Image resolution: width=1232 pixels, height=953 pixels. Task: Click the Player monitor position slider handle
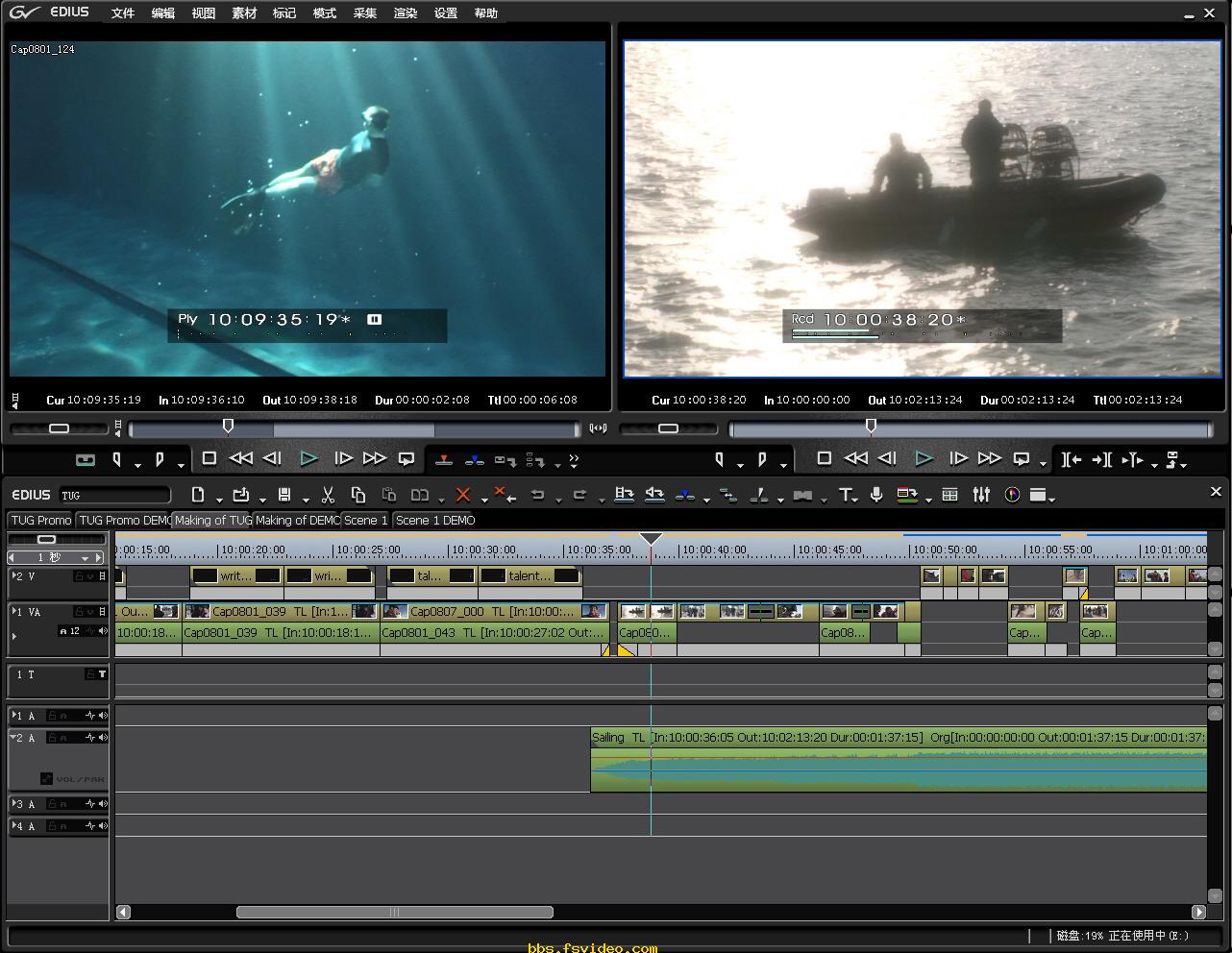(228, 426)
